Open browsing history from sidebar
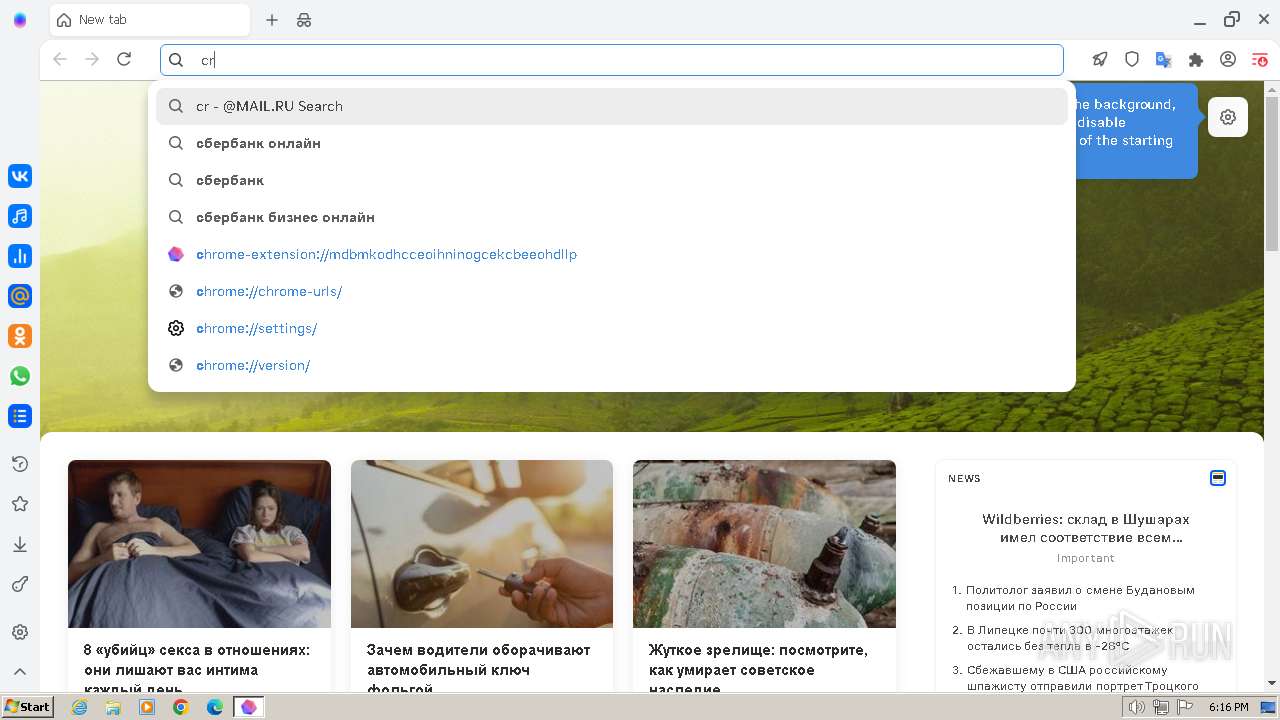 coord(20,464)
